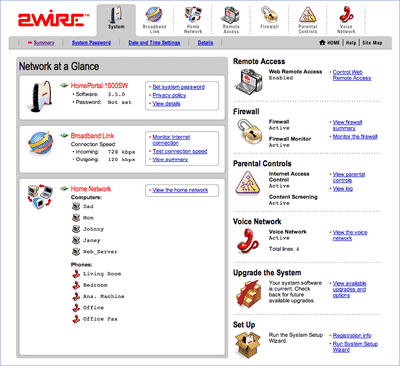Click the Voice Network red phone icon in the right panel
This screenshot has width=400, height=366.
pyautogui.click(x=247, y=241)
